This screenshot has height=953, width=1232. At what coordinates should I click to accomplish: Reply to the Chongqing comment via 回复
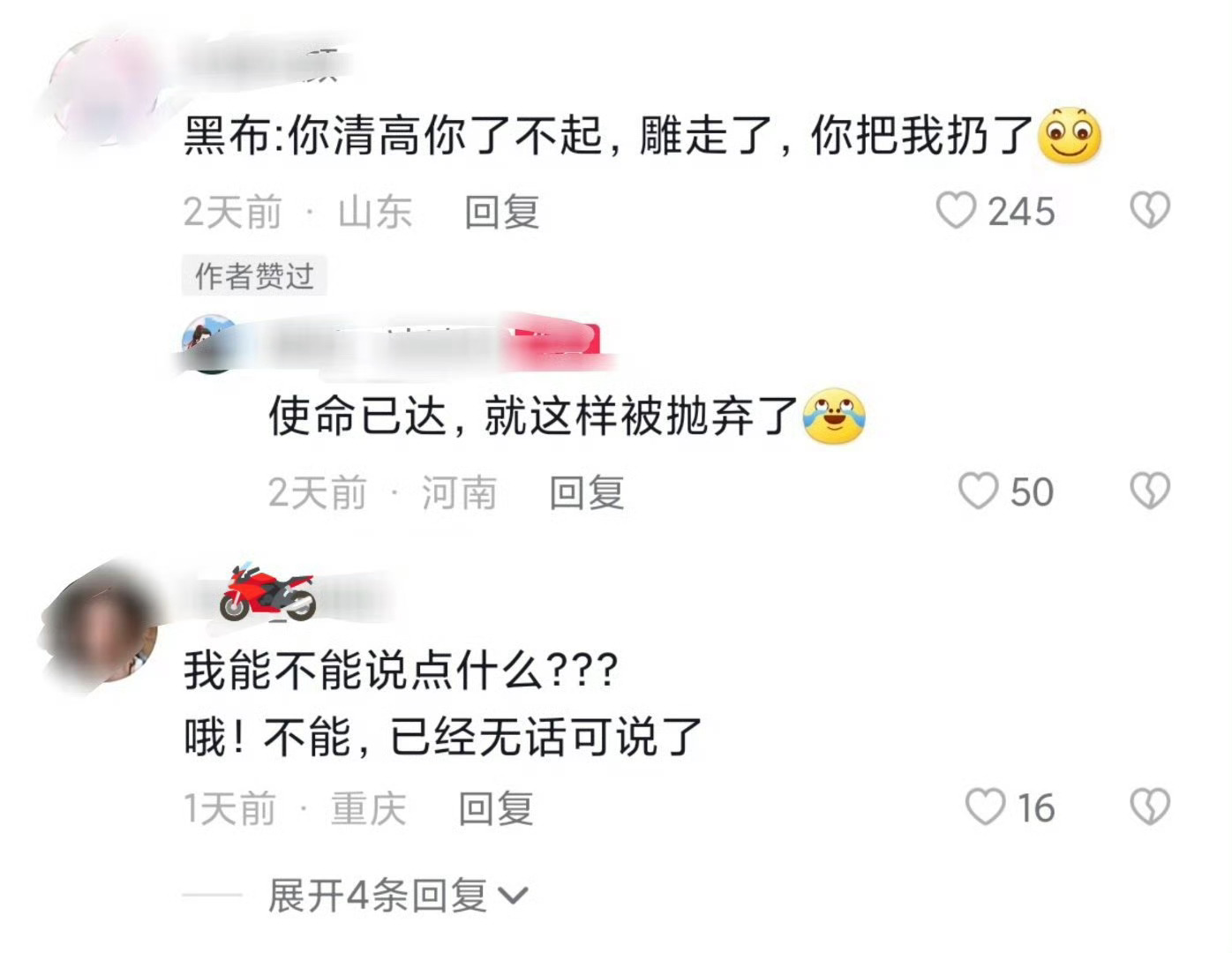[x=495, y=807]
